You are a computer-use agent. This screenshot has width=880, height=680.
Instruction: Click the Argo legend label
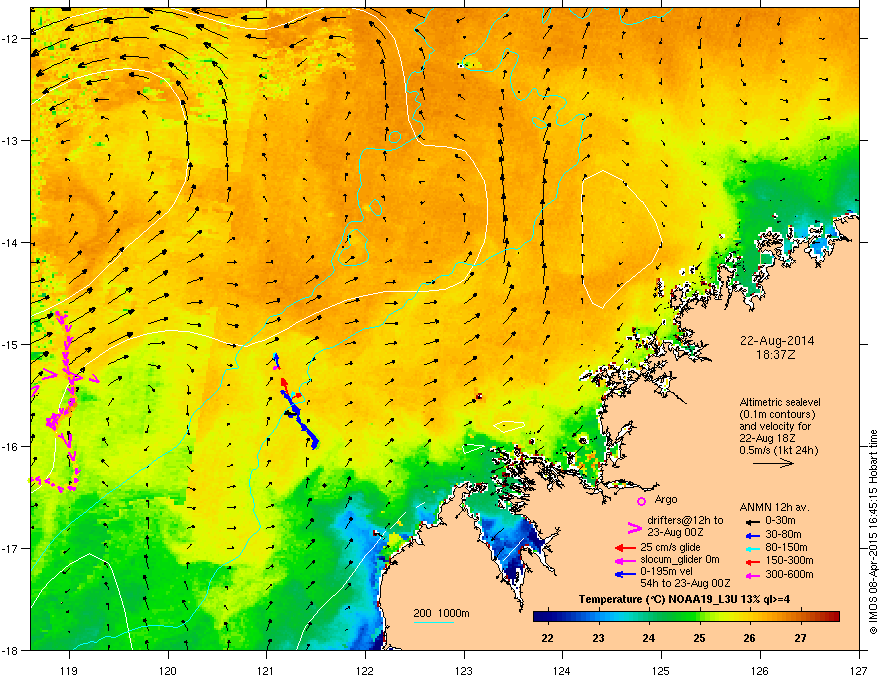(666, 499)
